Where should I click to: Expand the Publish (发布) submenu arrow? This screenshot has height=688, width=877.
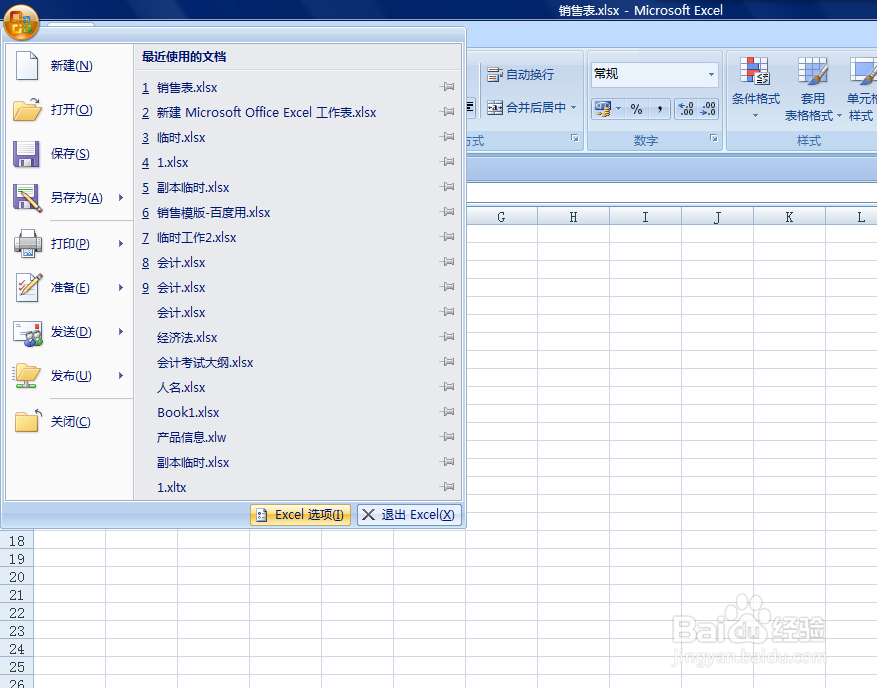click(x=121, y=375)
